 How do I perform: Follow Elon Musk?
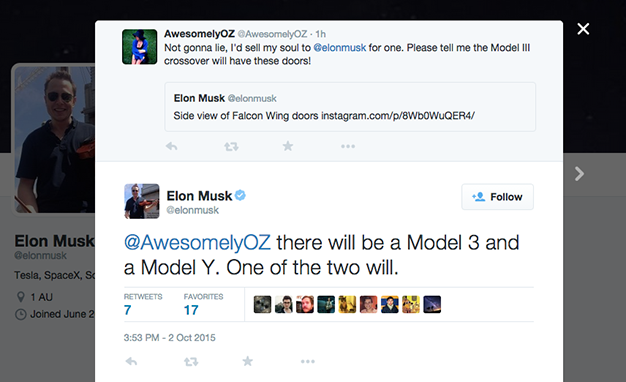pos(497,197)
